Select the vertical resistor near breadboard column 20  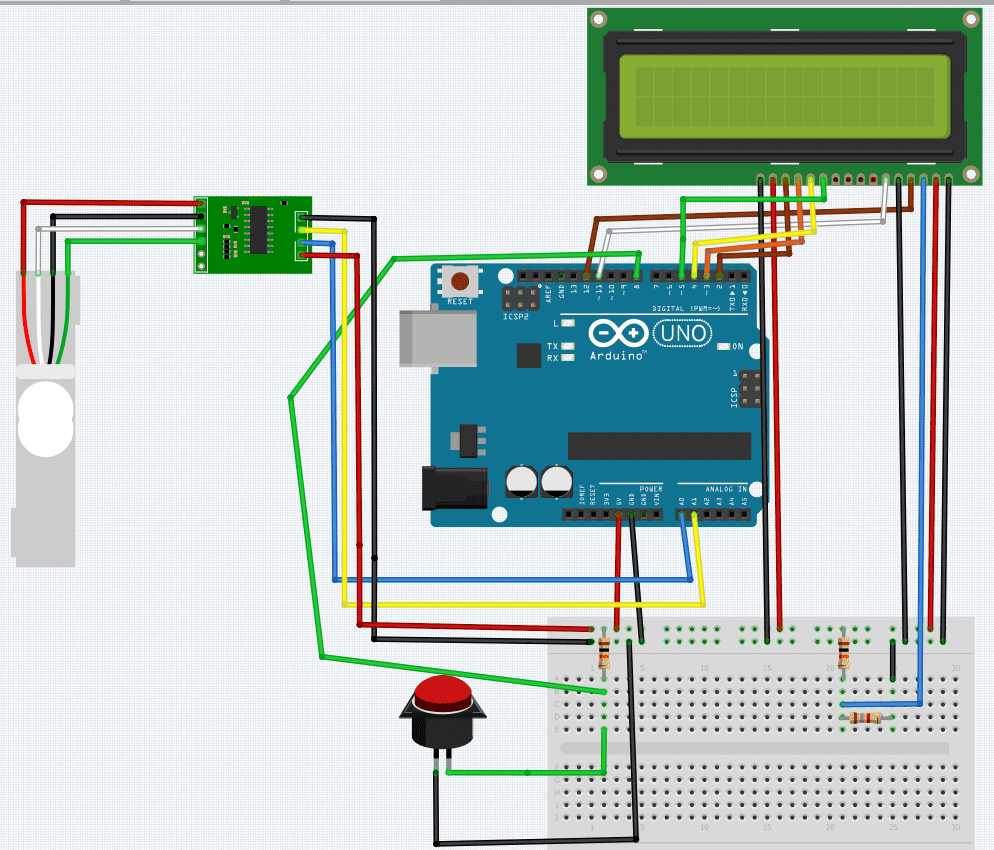[x=844, y=653]
